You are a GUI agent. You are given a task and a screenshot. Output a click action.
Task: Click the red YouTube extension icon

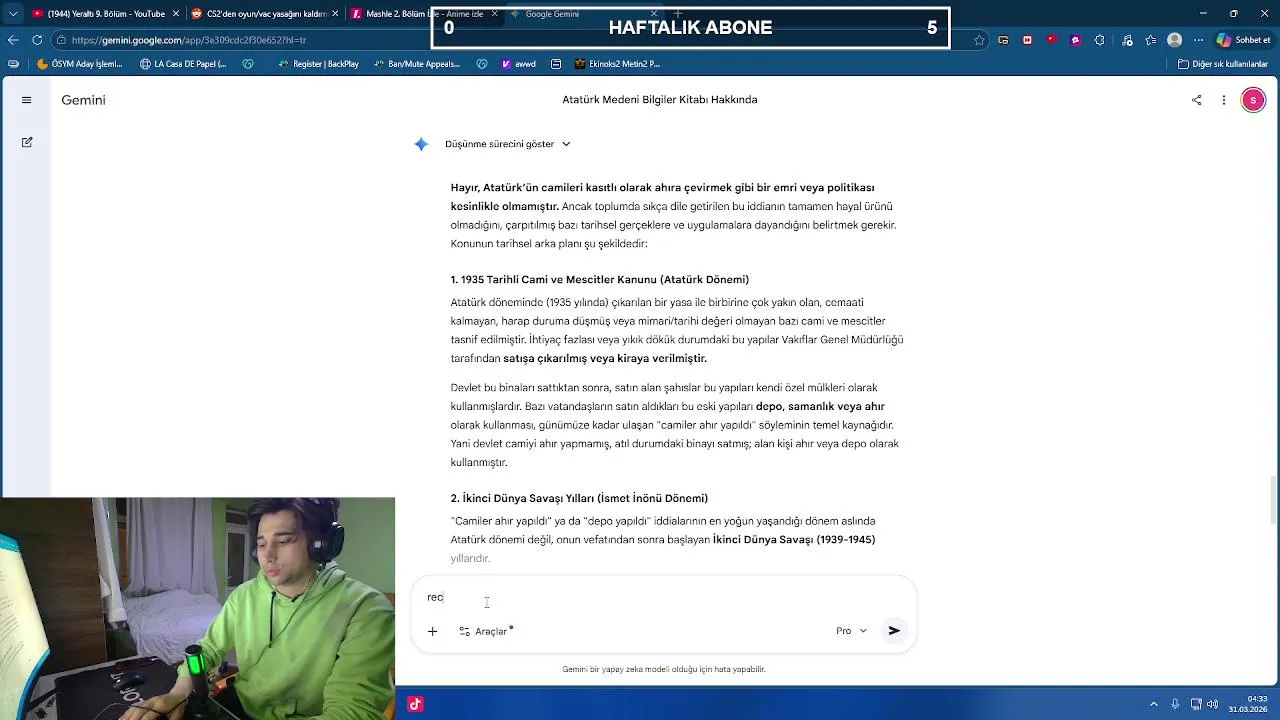[x=1051, y=40]
